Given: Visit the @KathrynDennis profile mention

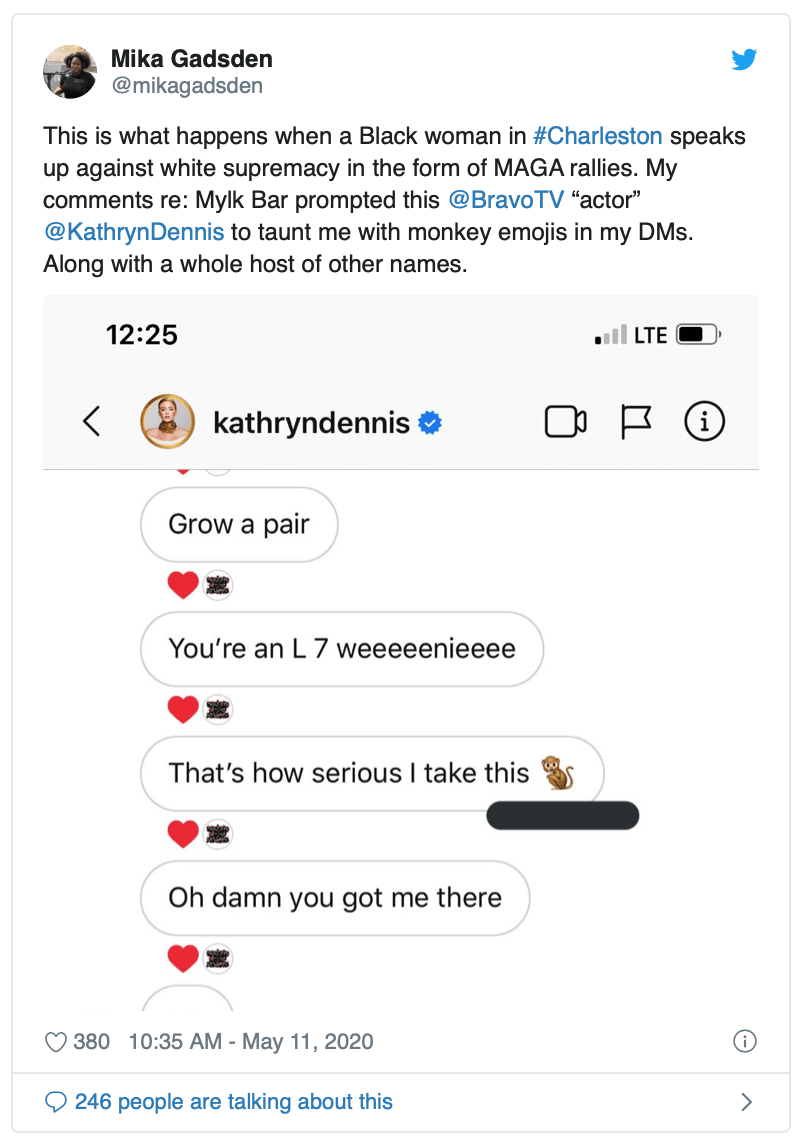Looking at the screenshot, I should point(134,232).
